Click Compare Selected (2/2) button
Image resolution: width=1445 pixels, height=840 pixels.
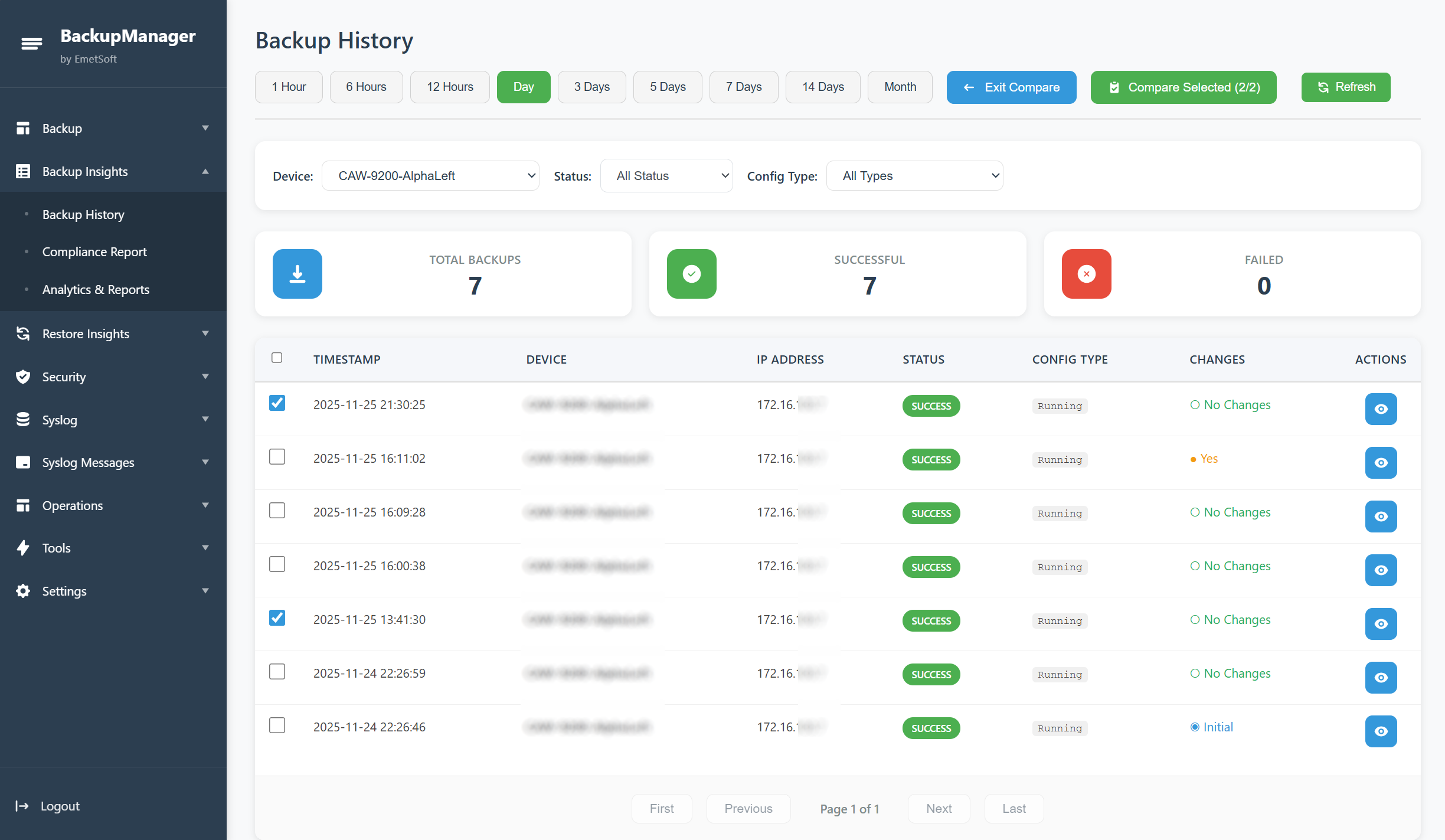[x=1184, y=87]
